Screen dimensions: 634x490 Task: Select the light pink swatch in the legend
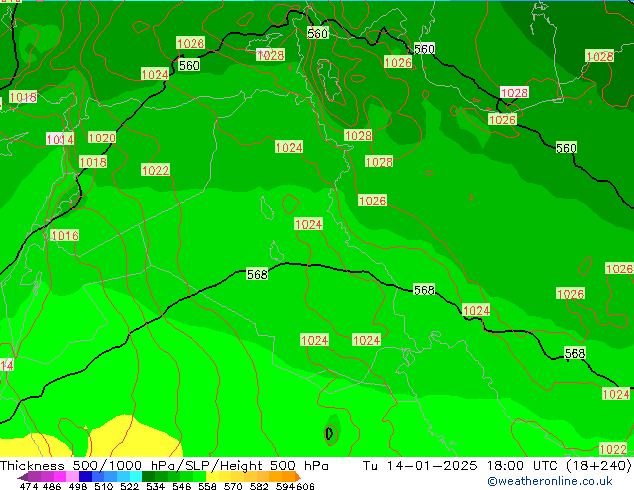click(x=72, y=476)
